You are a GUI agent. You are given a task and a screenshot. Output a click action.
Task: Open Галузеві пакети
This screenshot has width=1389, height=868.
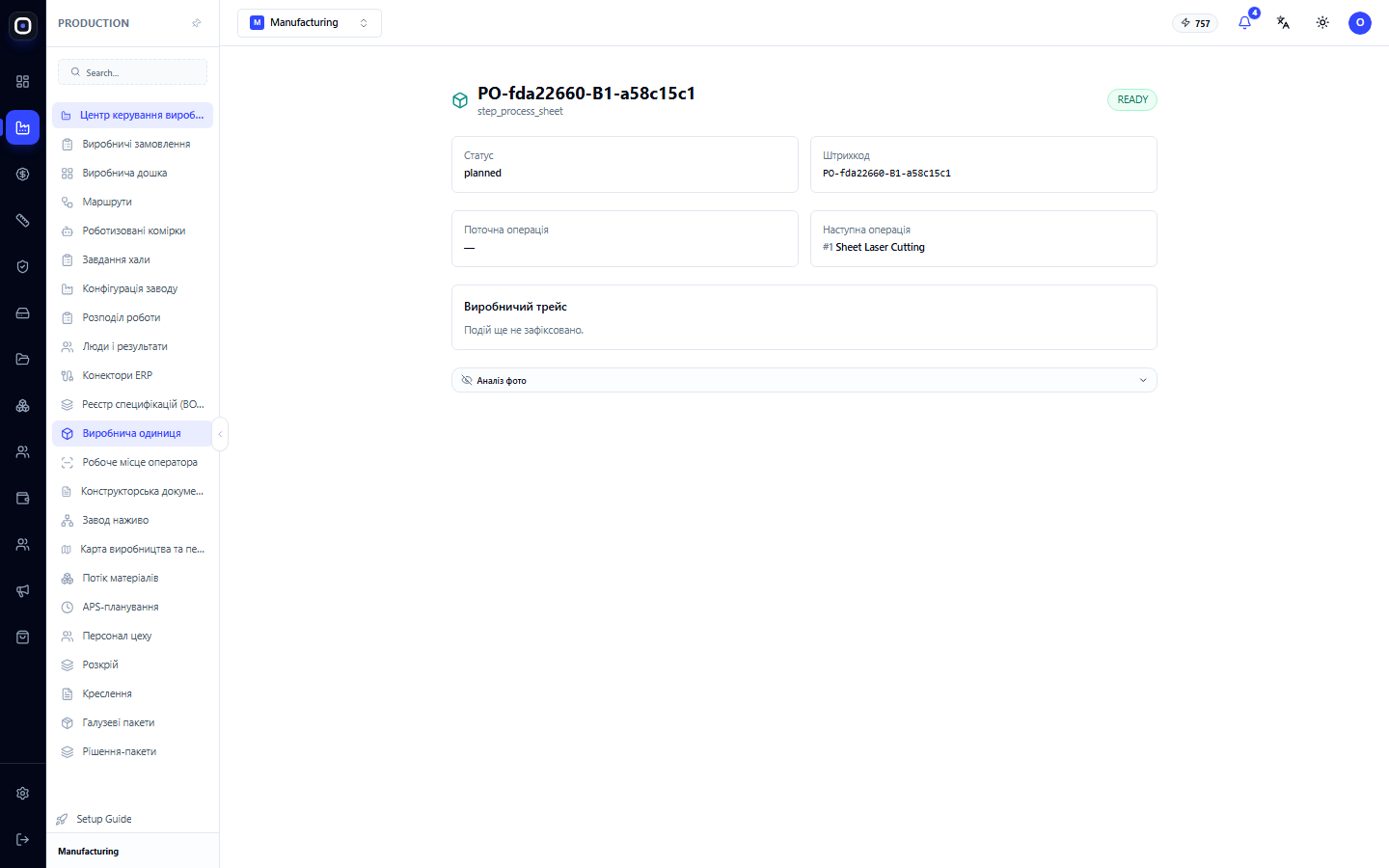click(x=132, y=722)
